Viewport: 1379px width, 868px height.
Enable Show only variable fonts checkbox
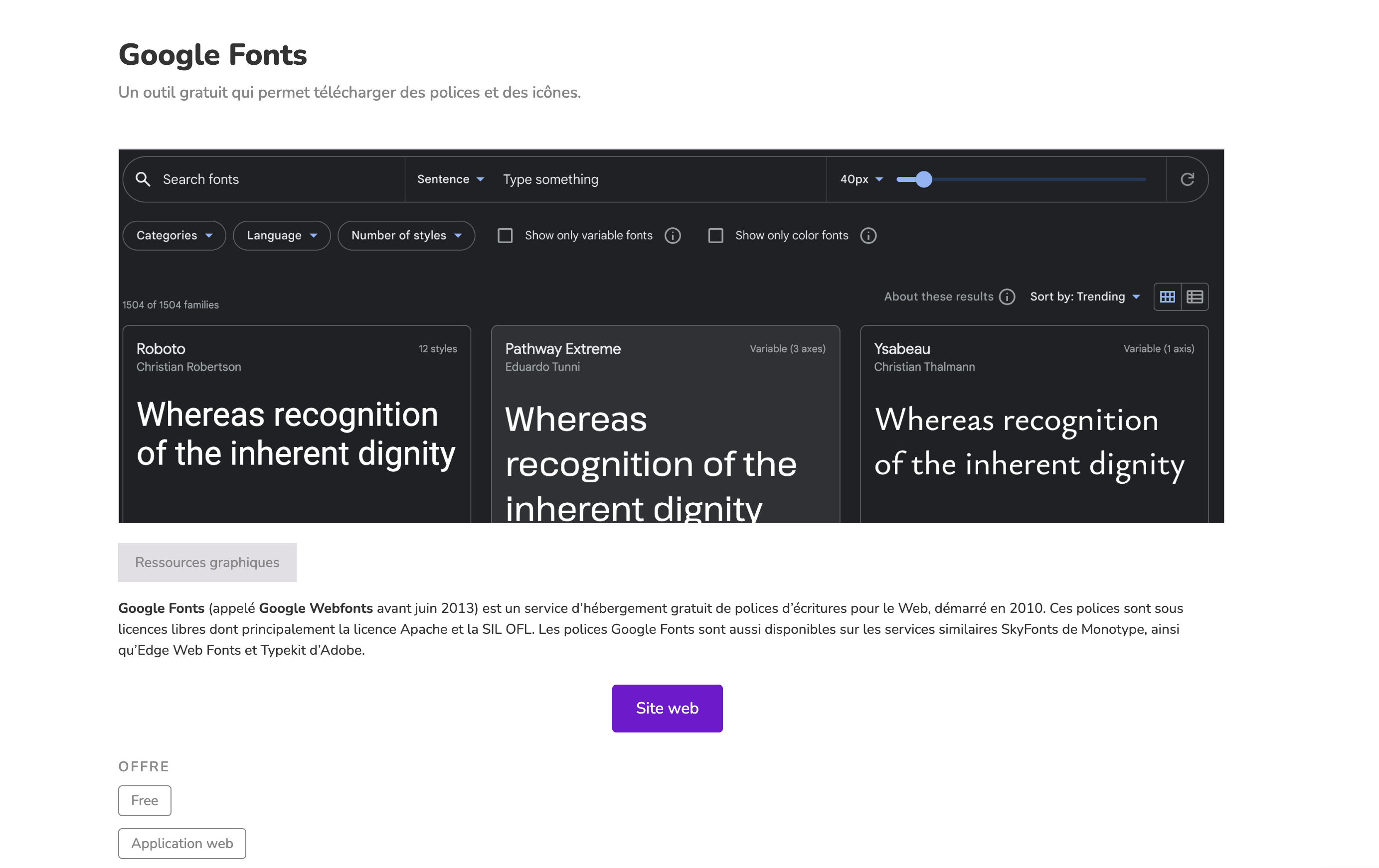505,236
